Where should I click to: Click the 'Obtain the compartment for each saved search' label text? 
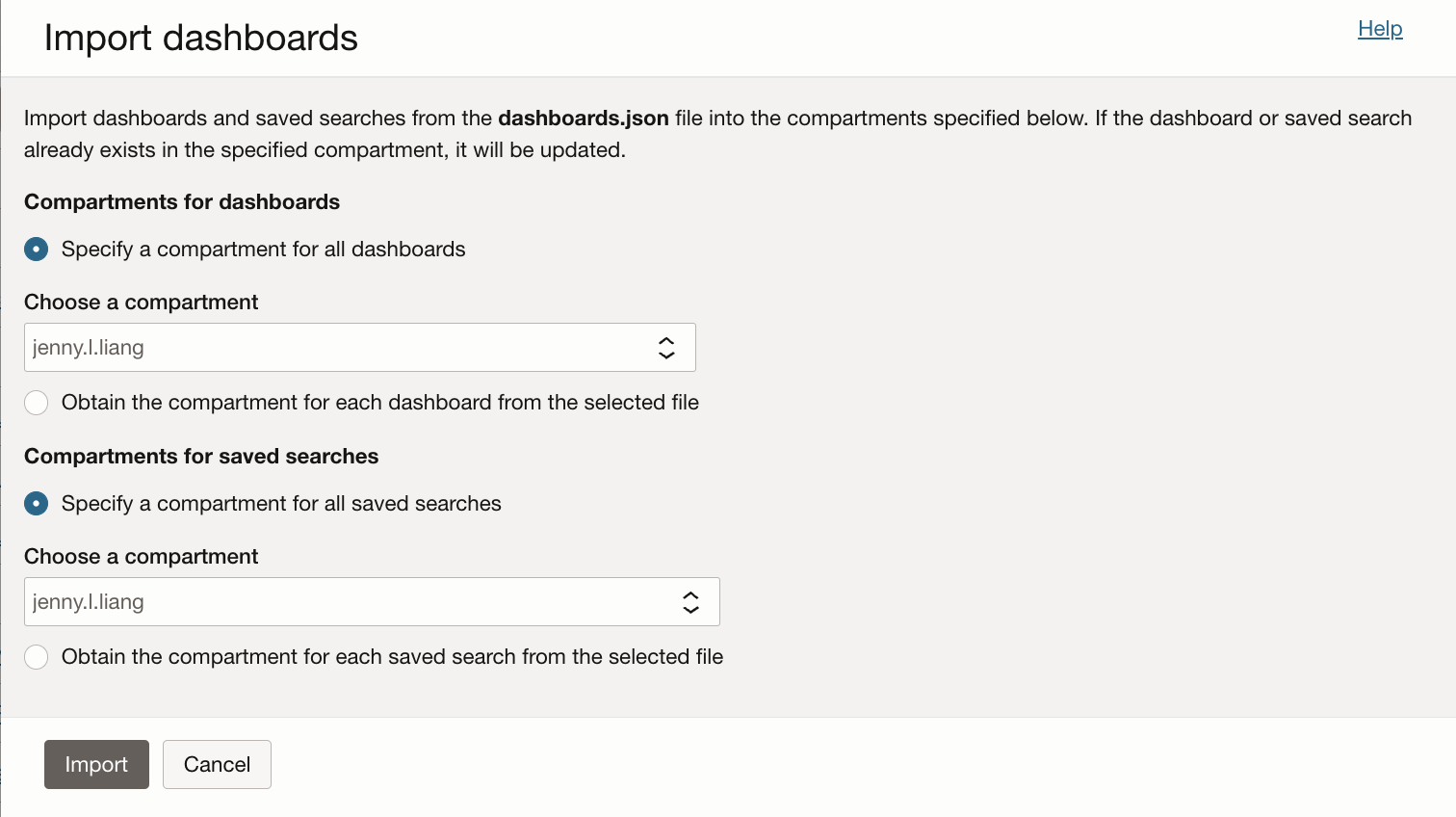(x=392, y=657)
